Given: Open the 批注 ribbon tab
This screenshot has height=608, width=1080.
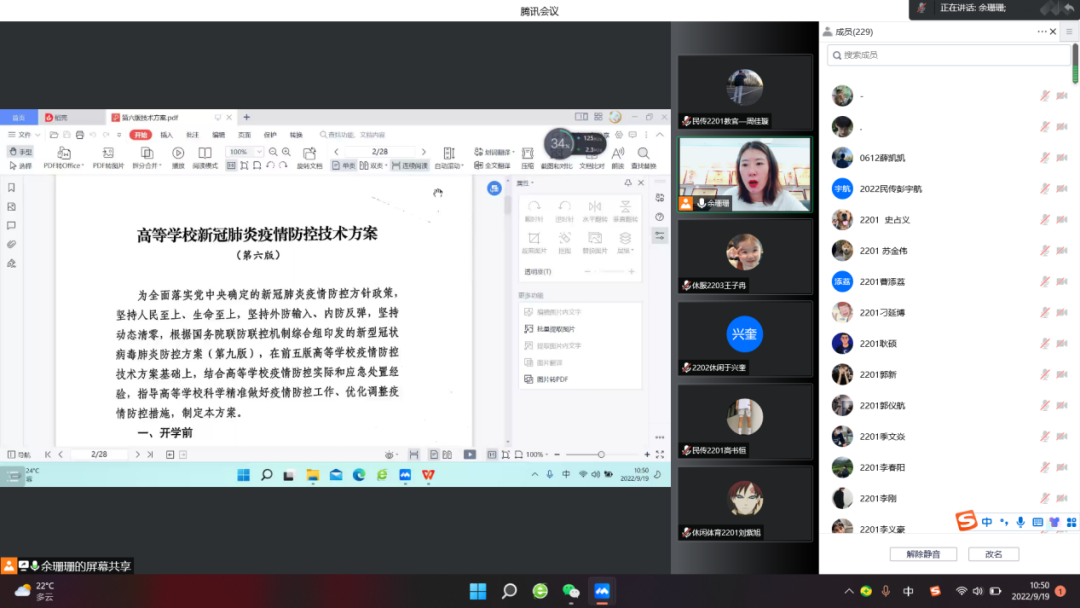Looking at the screenshot, I should pos(193,135).
